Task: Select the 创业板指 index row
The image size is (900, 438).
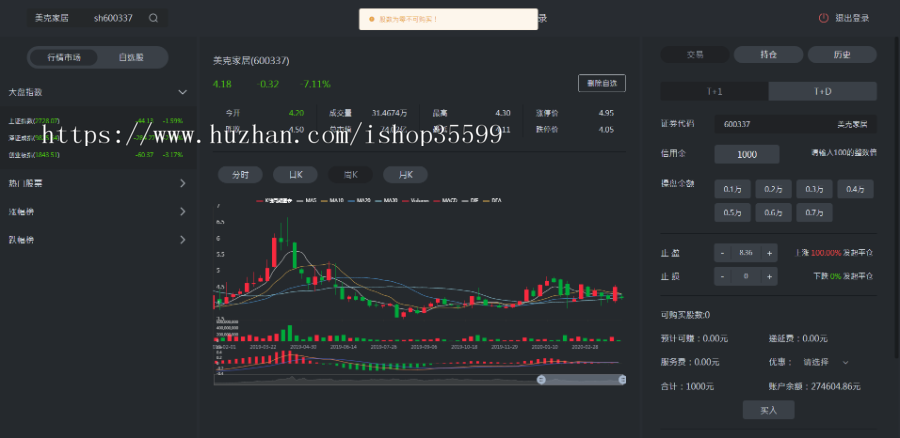Action: tap(98, 154)
